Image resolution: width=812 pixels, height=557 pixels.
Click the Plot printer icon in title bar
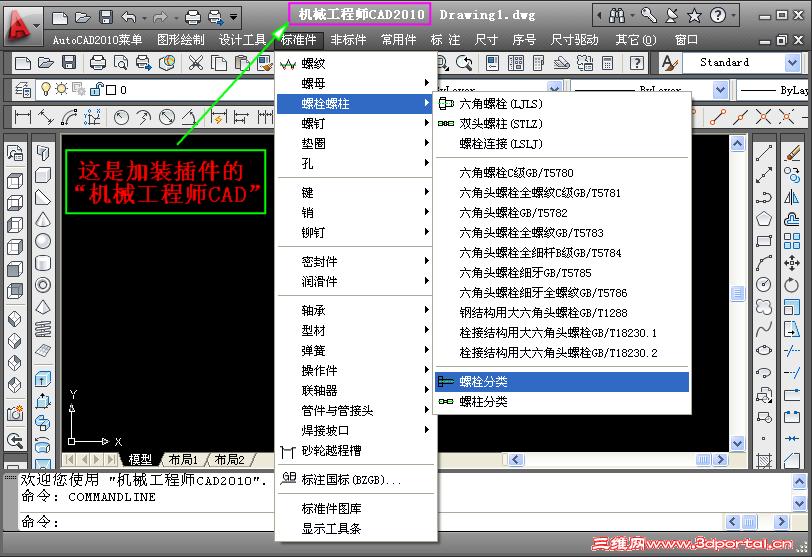pos(193,17)
